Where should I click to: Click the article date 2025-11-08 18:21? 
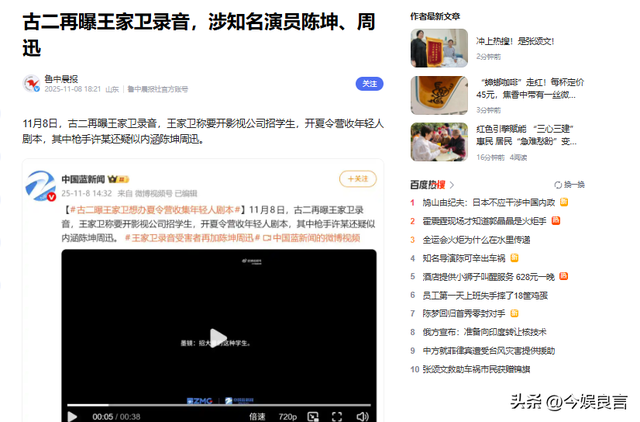coord(73,89)
